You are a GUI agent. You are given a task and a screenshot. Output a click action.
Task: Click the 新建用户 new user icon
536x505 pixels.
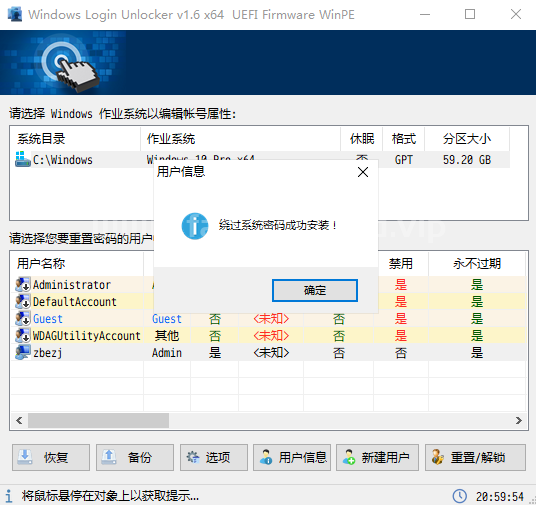tap(349, 457)
